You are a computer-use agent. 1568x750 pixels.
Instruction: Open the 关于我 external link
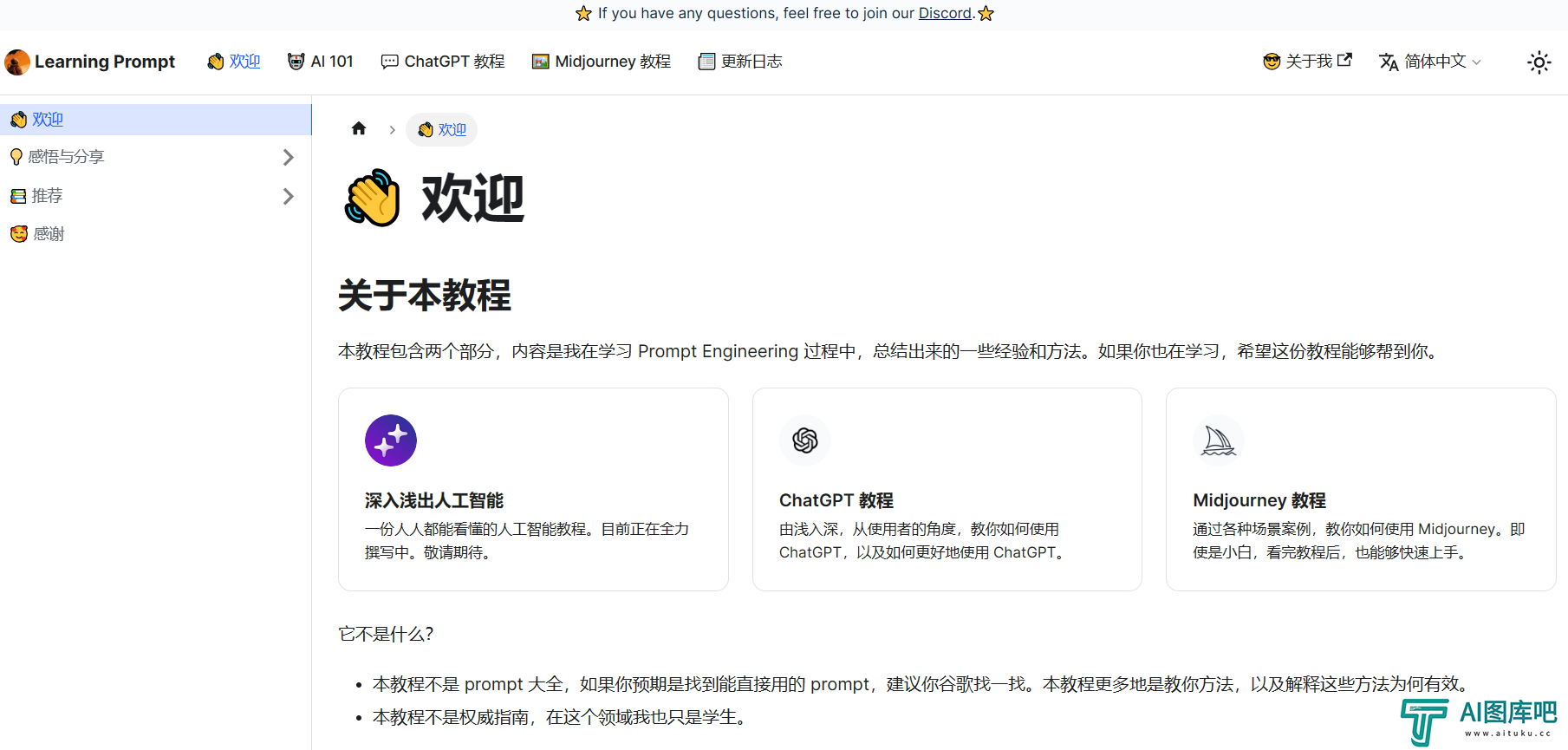[x=1307, y=62]
